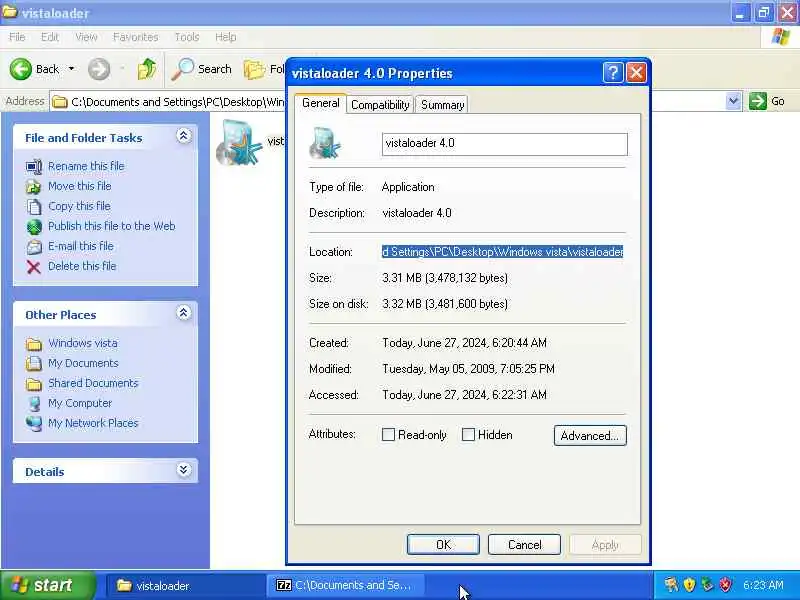Click My Network Places link
The height and width of the screenshot is (600, 800).
coord(93,423)
